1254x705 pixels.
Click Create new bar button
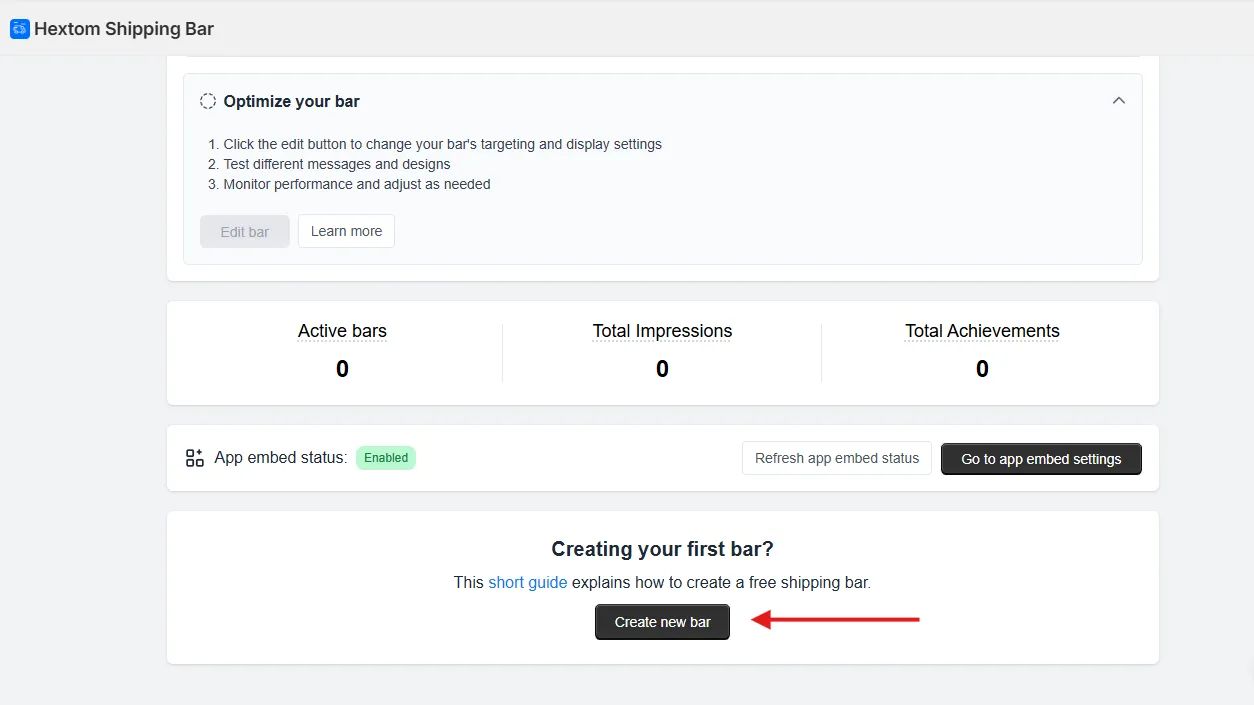[662, 622]
